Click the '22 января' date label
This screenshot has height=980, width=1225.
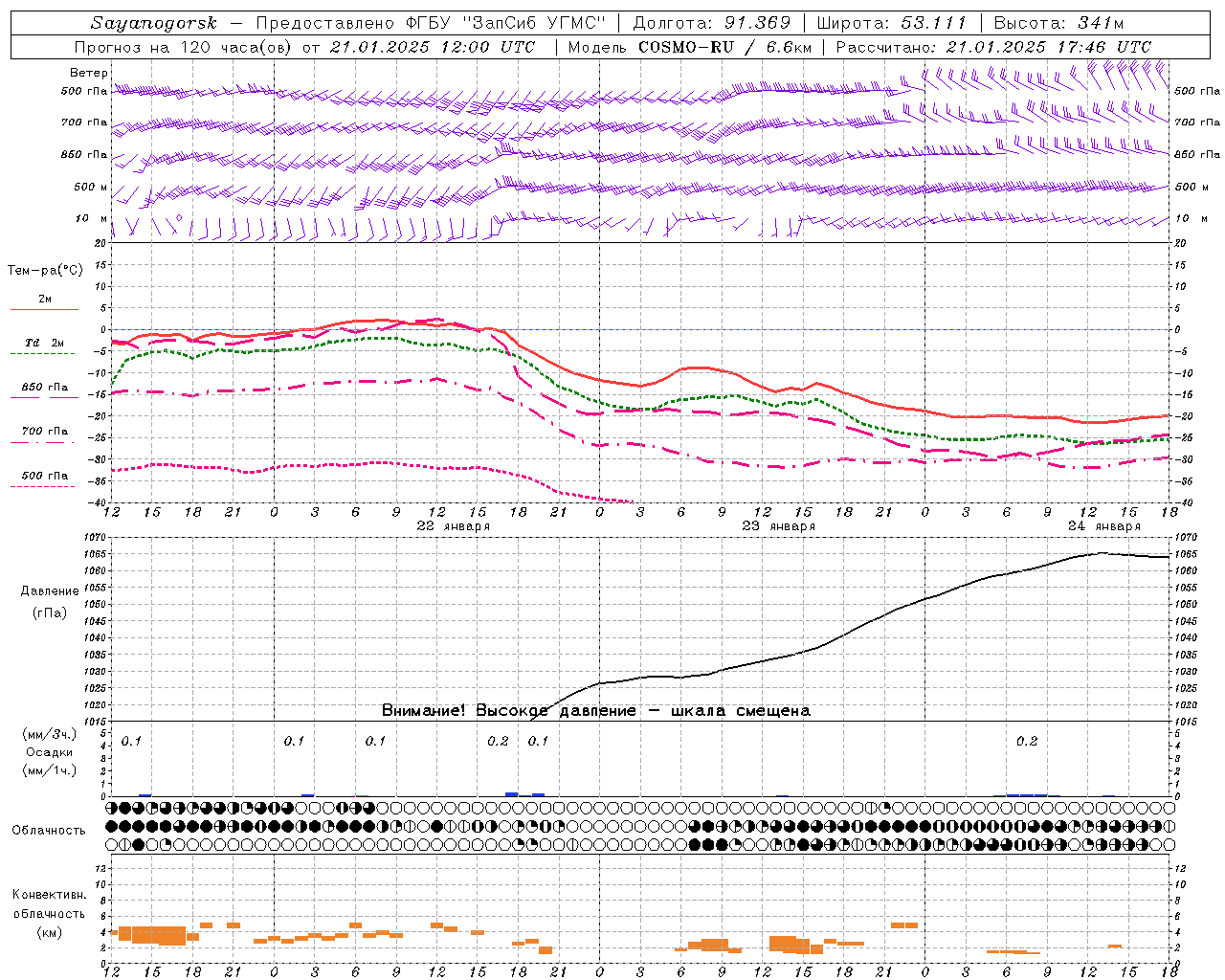click(453, 526)
